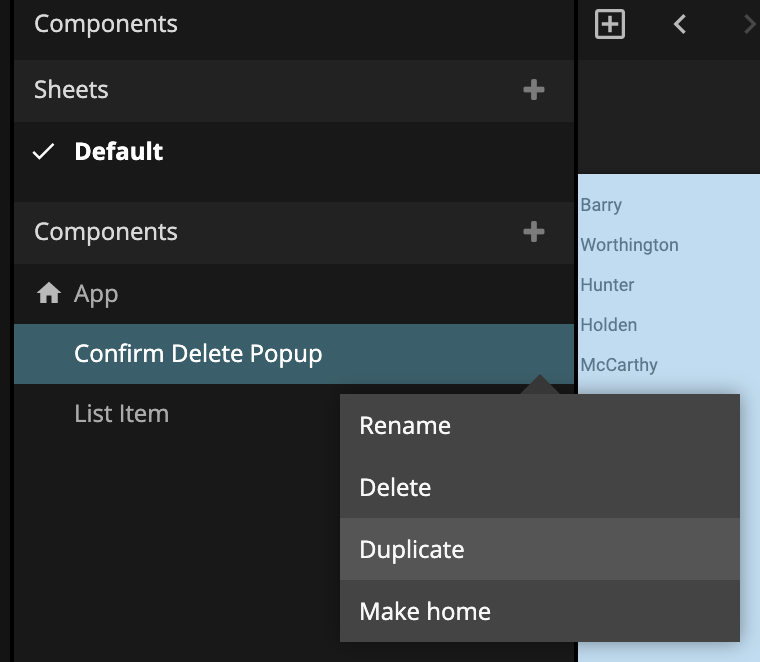
Task: Add a new component with the Components plus icon
Action: click(534, 232)
